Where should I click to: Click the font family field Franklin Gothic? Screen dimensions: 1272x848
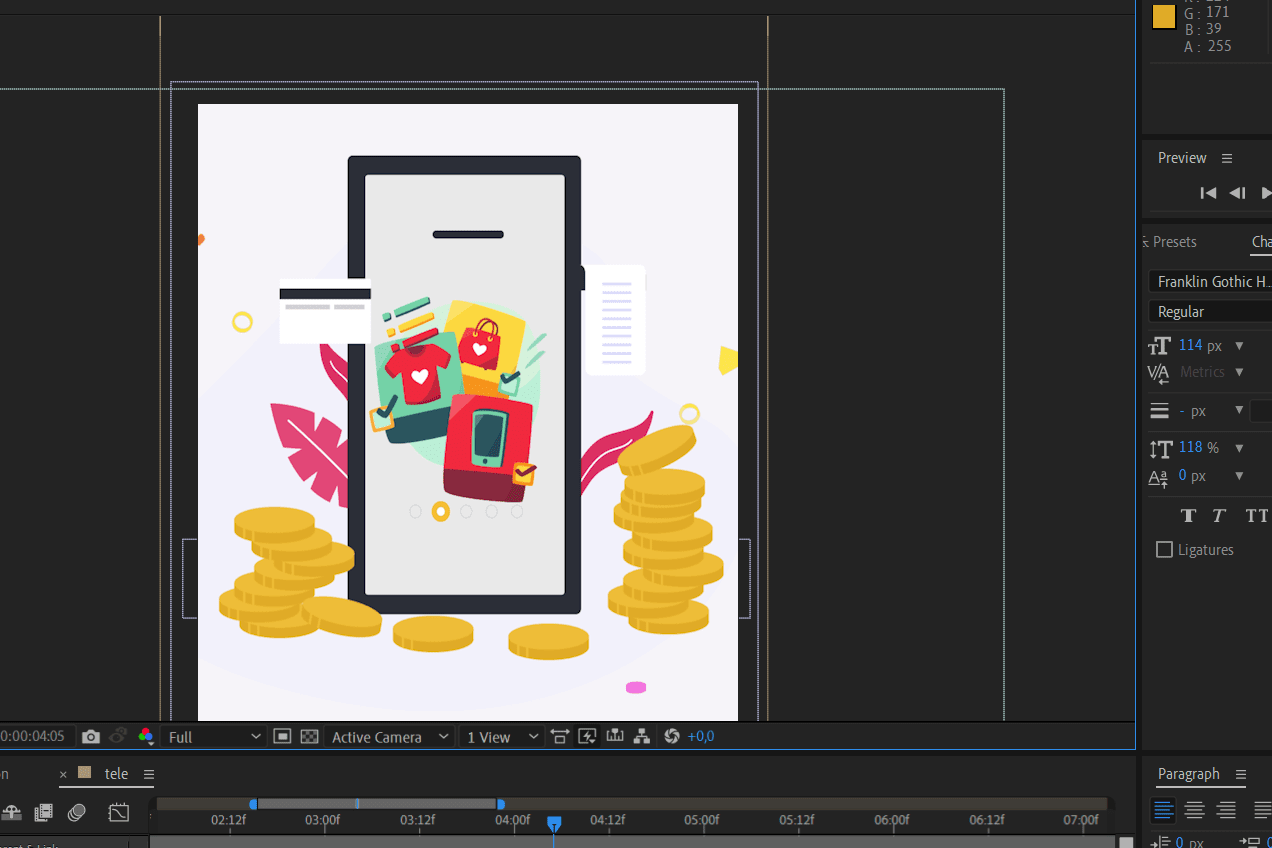(x=1210, y=282)
